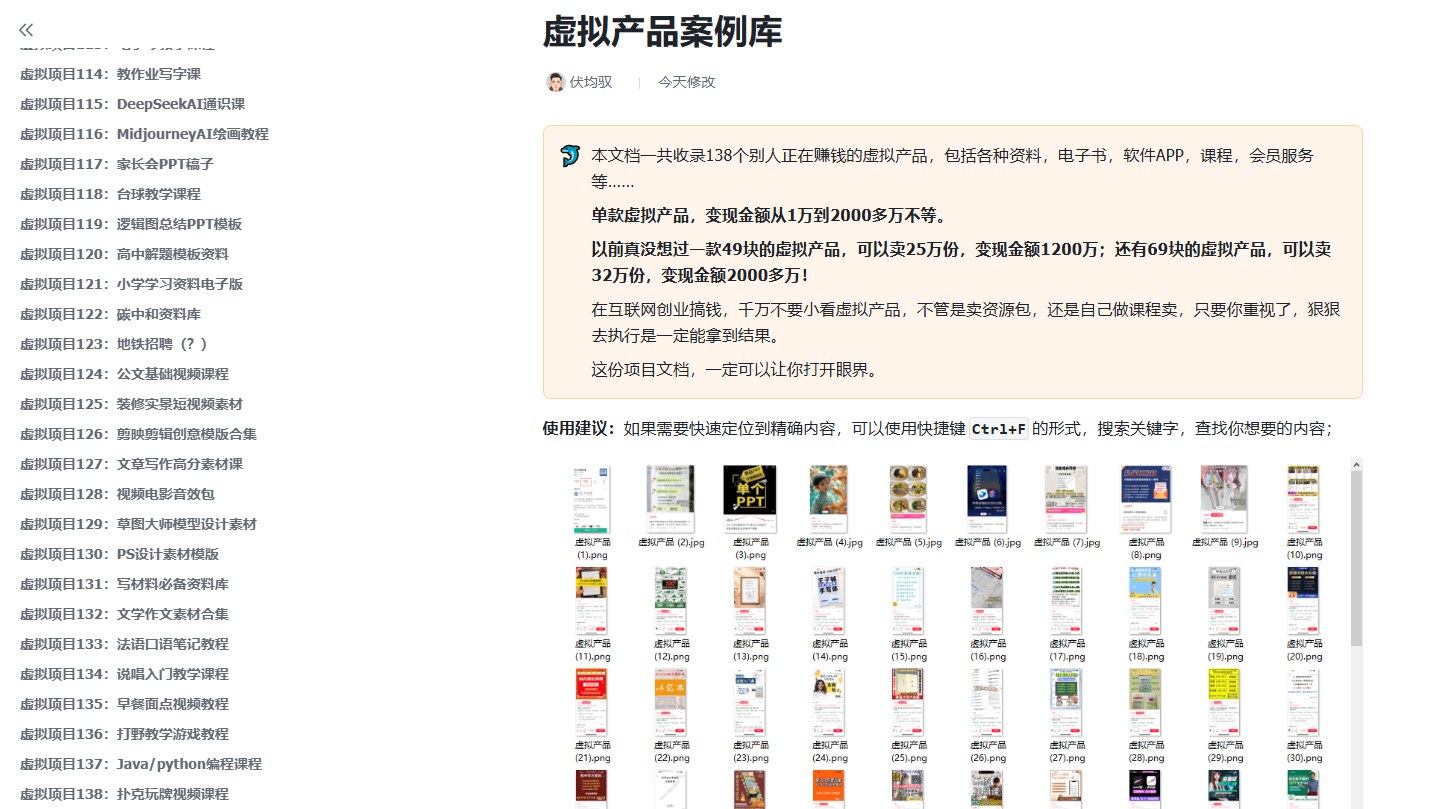1434x809 pixels.
Task: Go to 虚拟项目136：打野教学游戏教程
Action: tap(124, 734)
